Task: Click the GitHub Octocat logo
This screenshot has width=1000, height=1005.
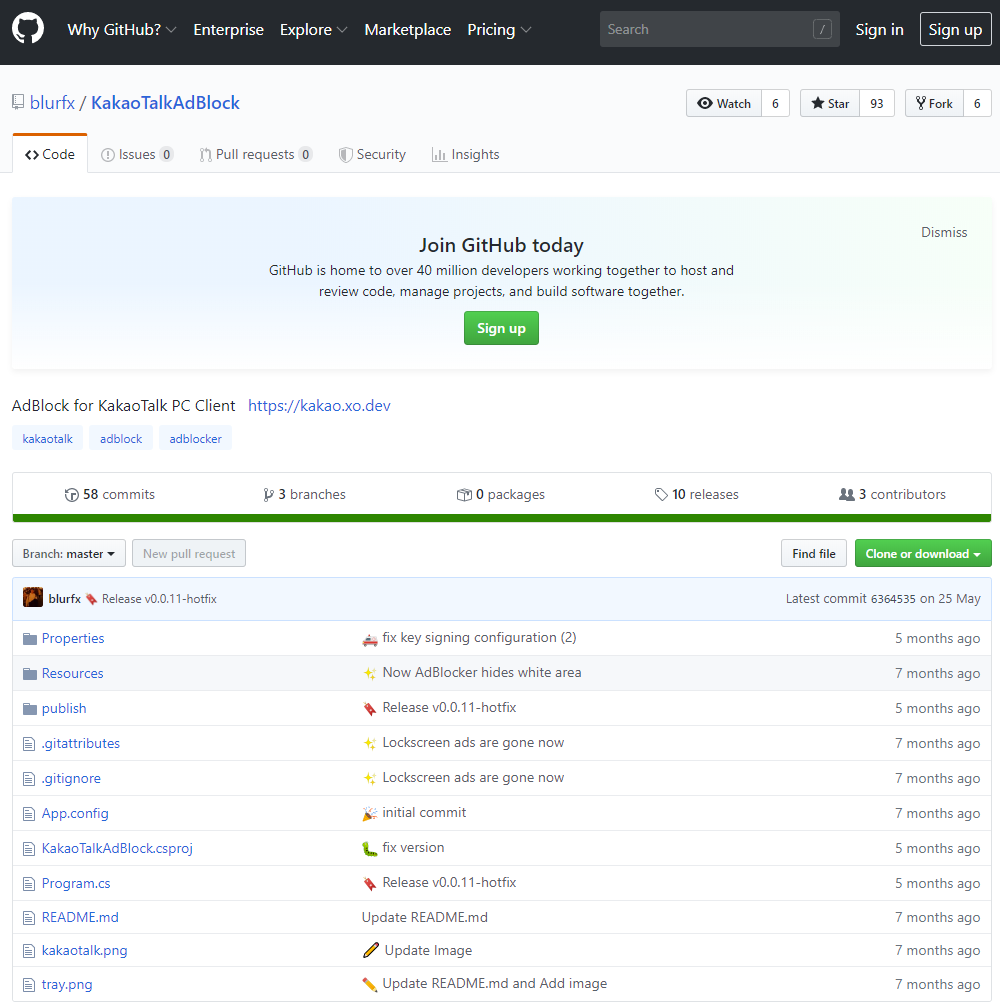Action: pyautogui.click(x=28, y=29)
